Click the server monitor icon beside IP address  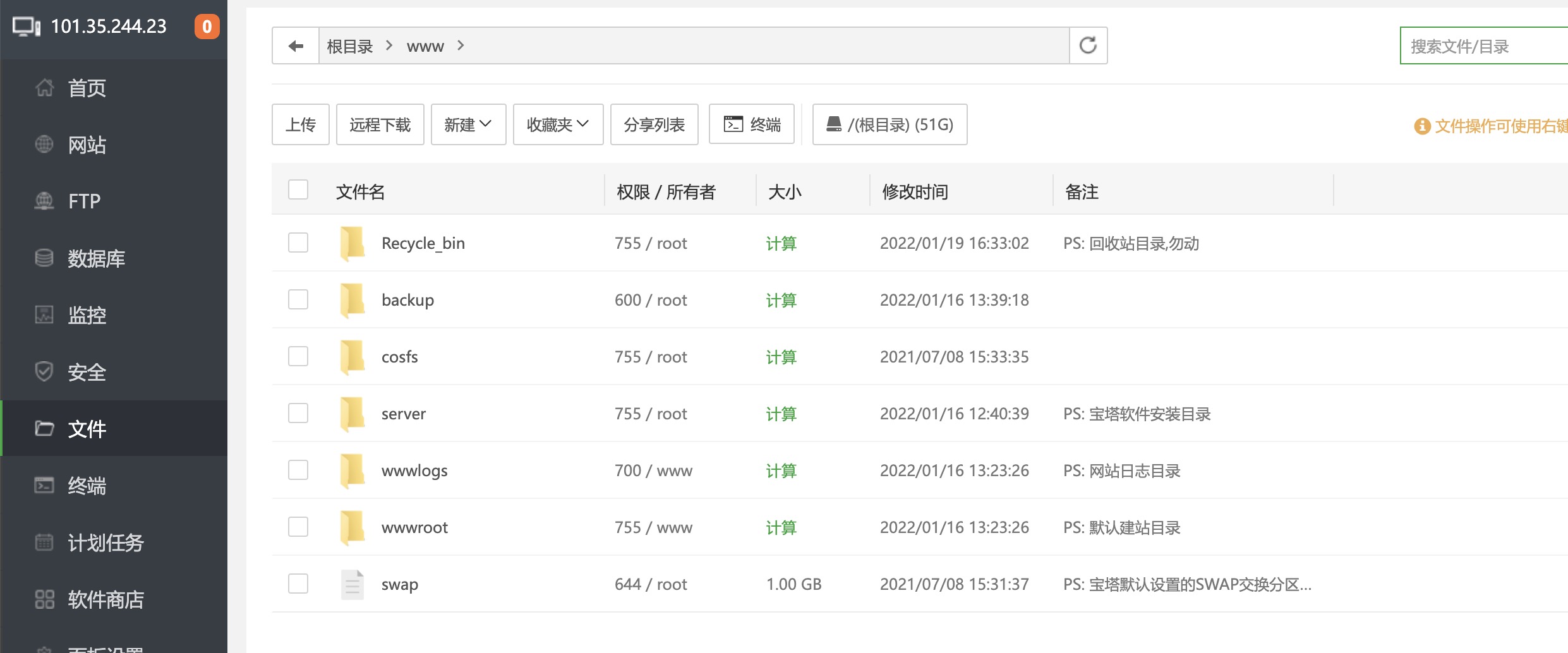click(27, 27)
